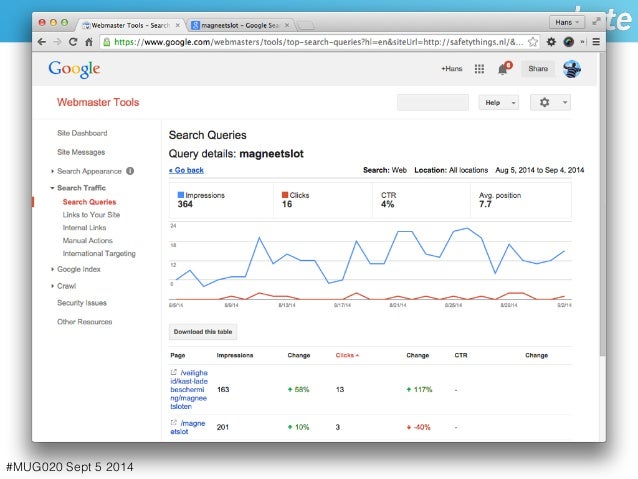Expand the Google Index section

tap(52, 269)
